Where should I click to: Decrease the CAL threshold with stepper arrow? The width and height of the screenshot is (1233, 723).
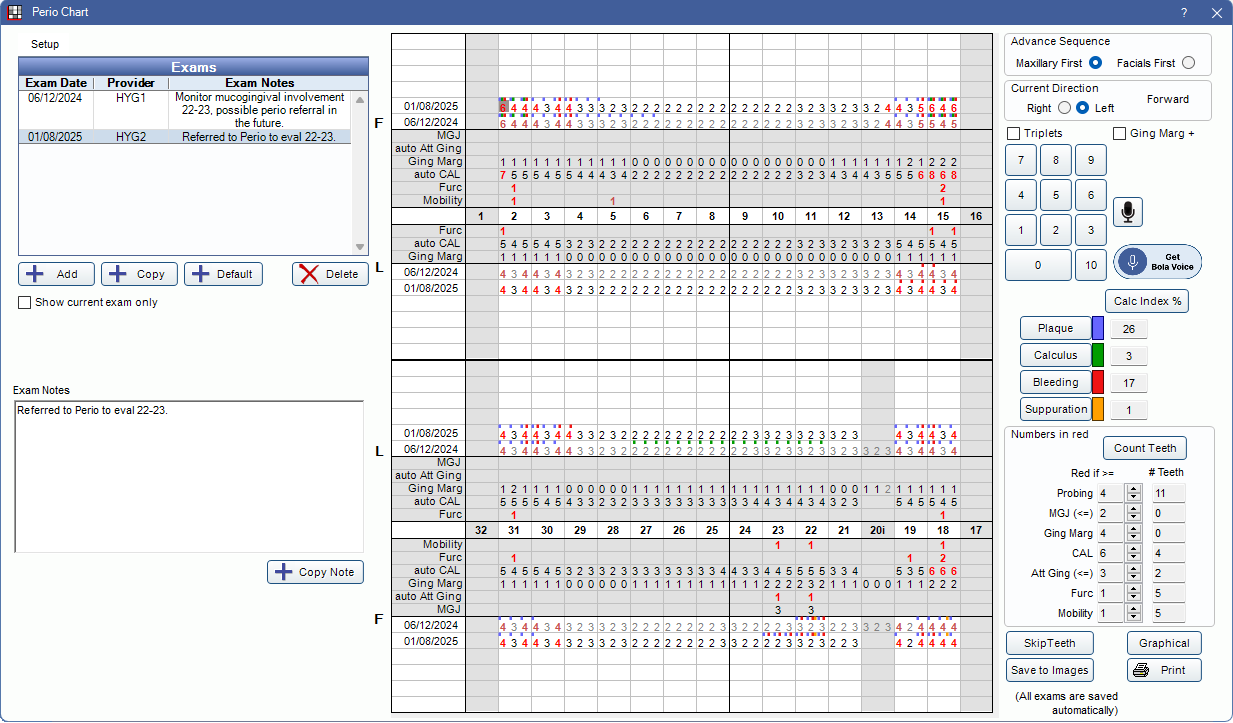pyautogui.click(x=1134, y=557)
